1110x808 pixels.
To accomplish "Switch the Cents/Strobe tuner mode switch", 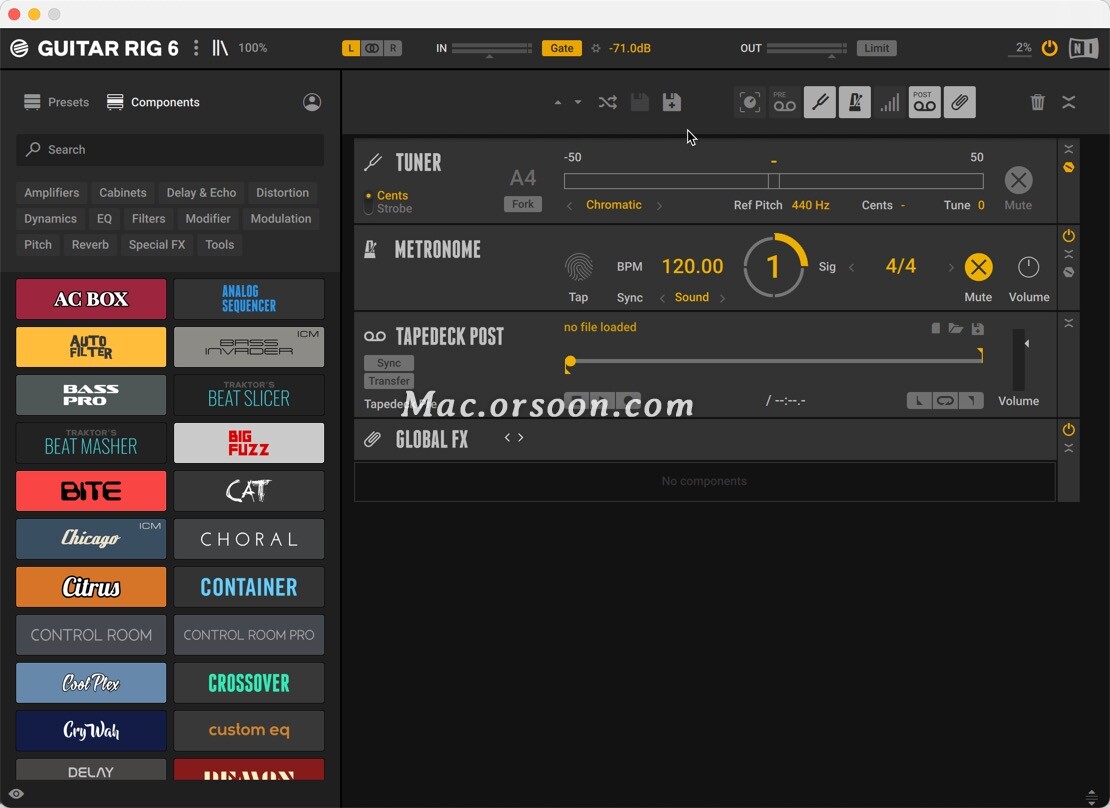I will click(368, 202).
